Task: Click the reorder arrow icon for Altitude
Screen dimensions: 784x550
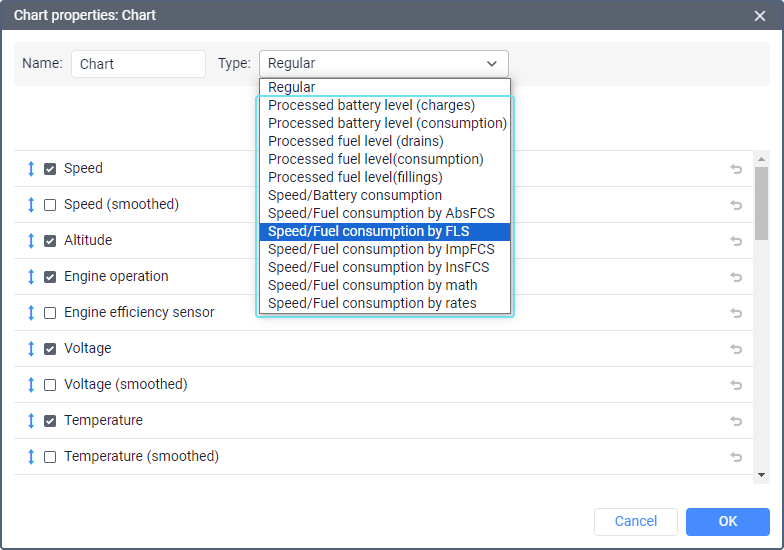Action: coord(31,241)
